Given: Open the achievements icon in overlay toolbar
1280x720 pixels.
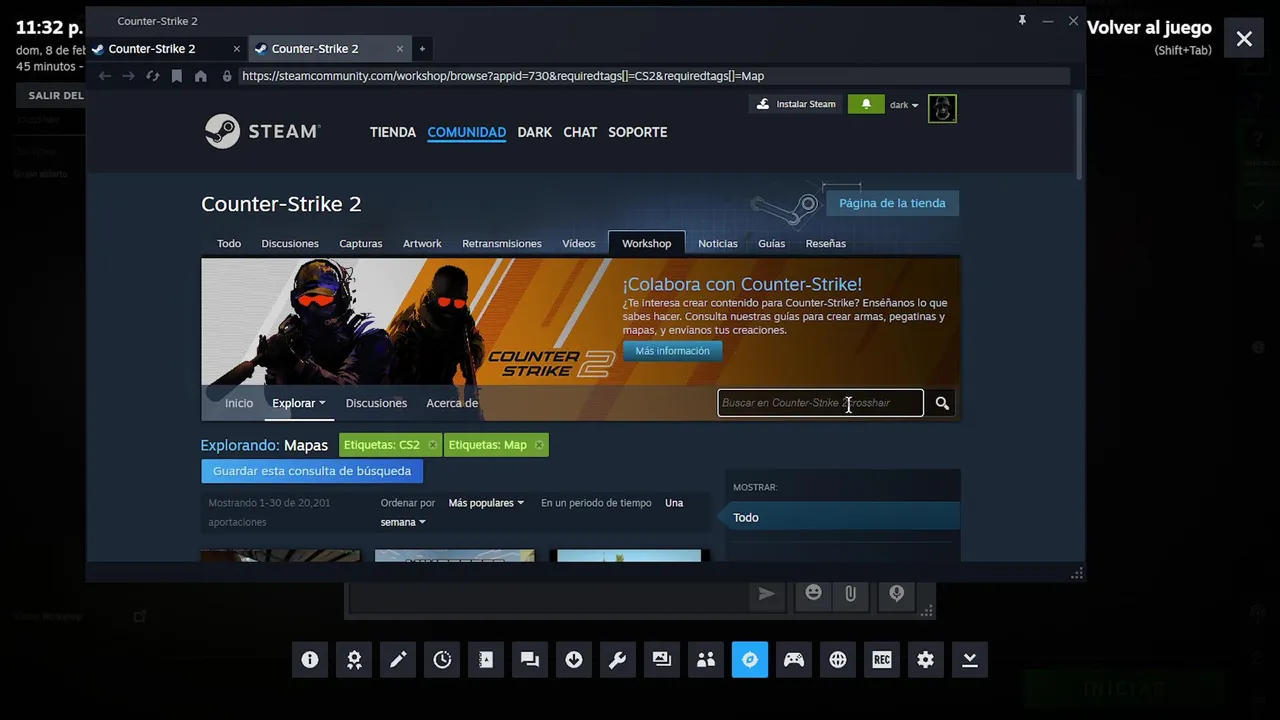Looking at the screenshot, I should click(x=354, y=660).
